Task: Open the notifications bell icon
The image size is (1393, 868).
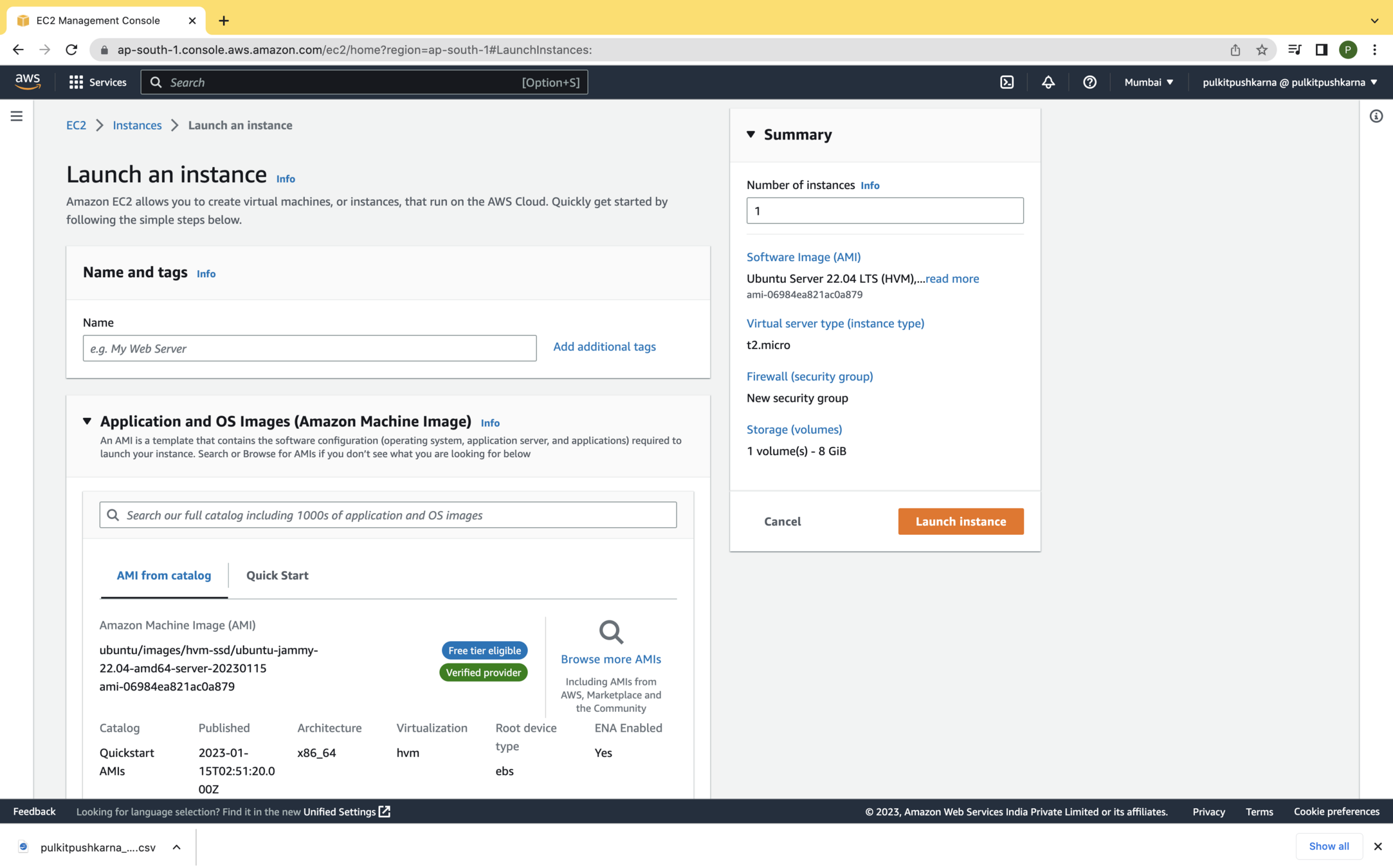Action: click(1048, 82)
